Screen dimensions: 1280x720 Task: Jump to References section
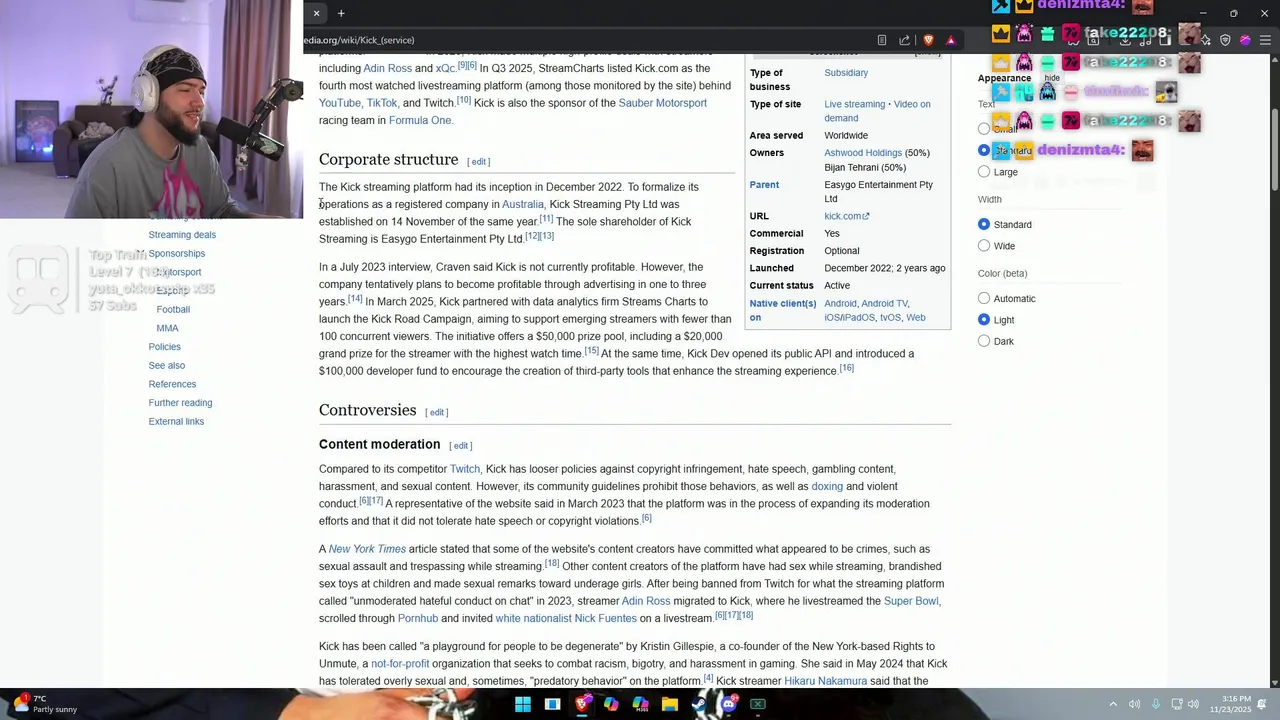click(172, 384)
